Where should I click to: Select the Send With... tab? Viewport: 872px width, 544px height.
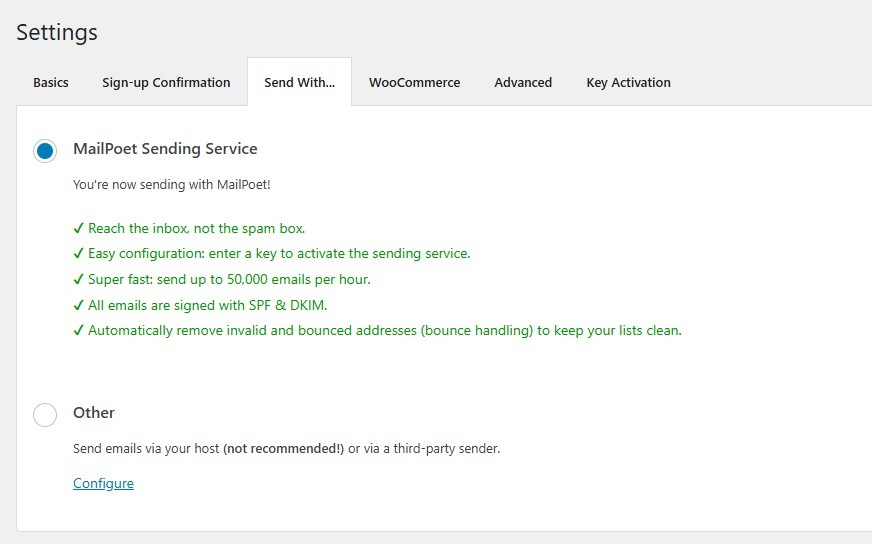(299, 83)
